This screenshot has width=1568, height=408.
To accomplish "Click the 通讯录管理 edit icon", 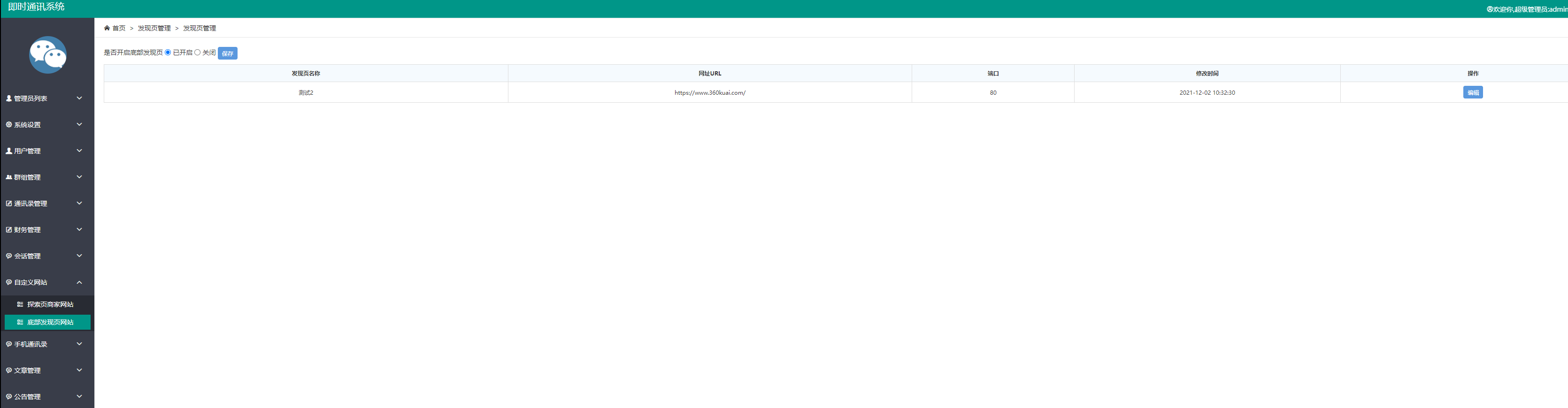I will [8, 204].
